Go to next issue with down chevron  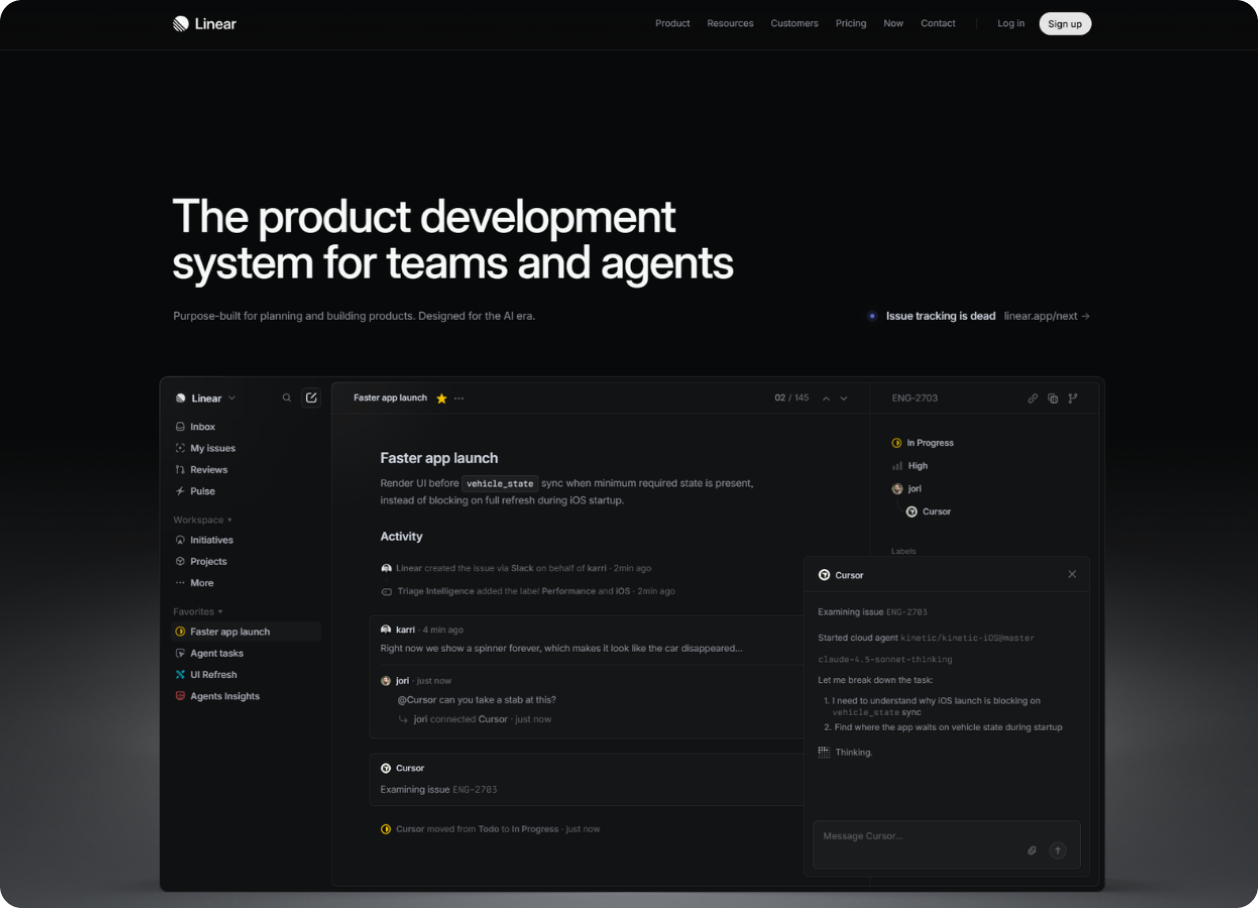coord(844,398)
